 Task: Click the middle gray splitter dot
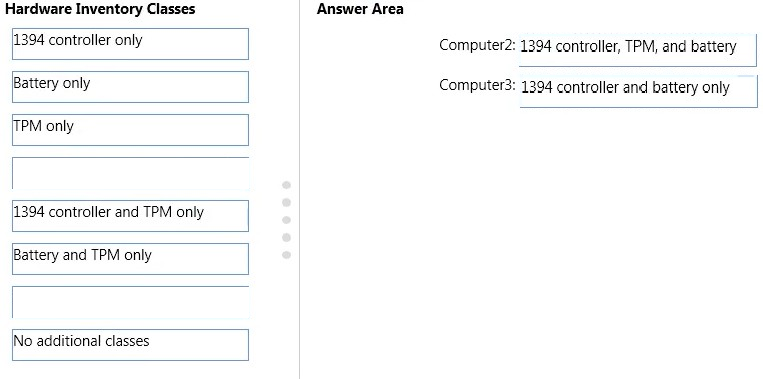[287, 220]
